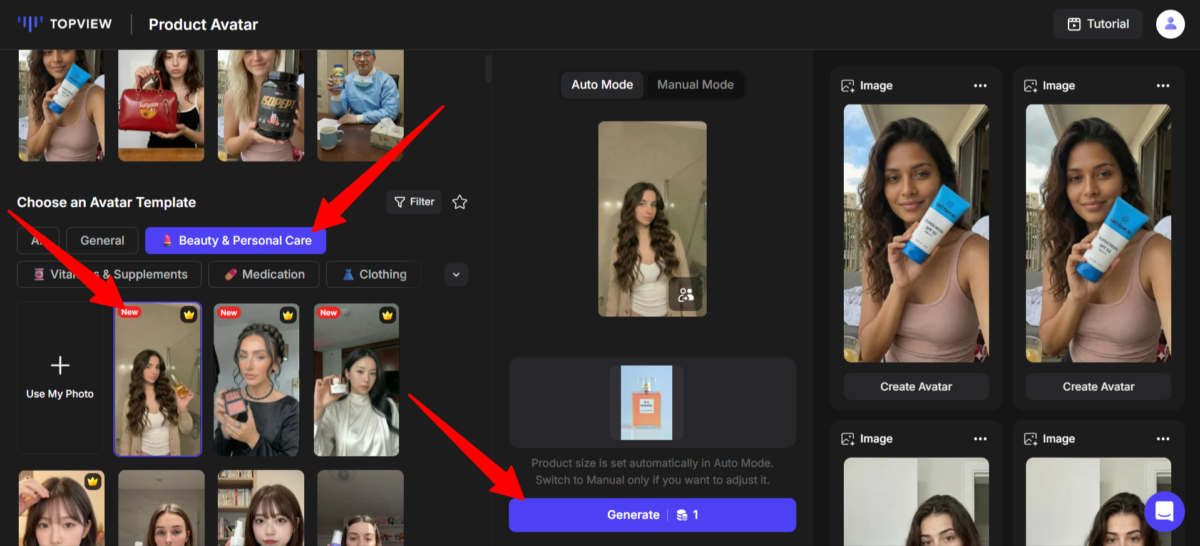1200x546 pixels.
Task: Select the perfume bottle product thumbnail
Action: [x=646, y=402]
